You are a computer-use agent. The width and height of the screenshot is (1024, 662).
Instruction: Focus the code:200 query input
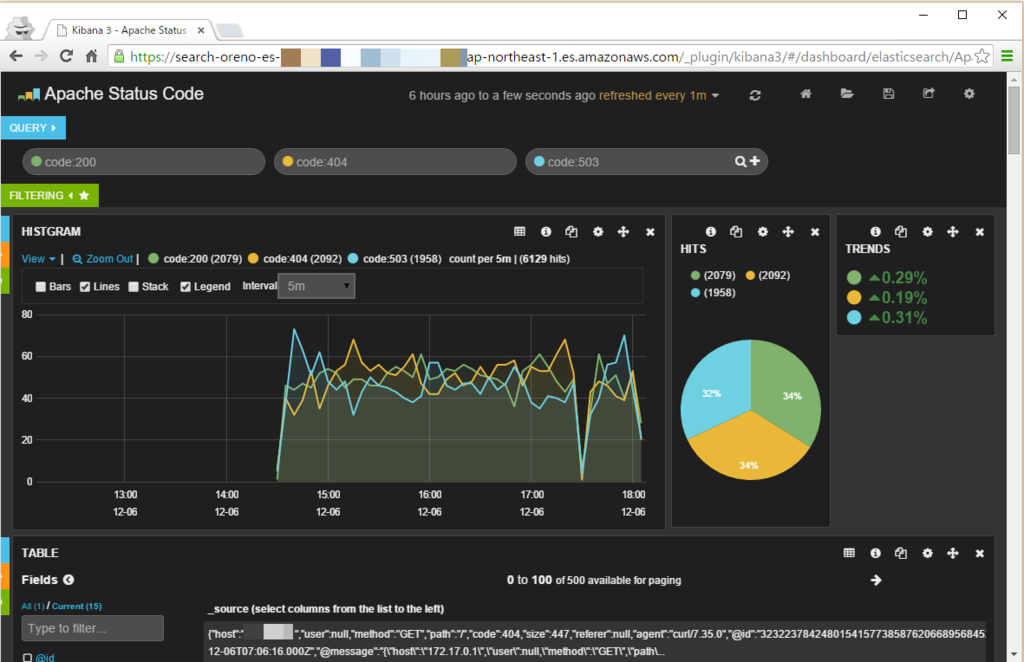(144, 161)
